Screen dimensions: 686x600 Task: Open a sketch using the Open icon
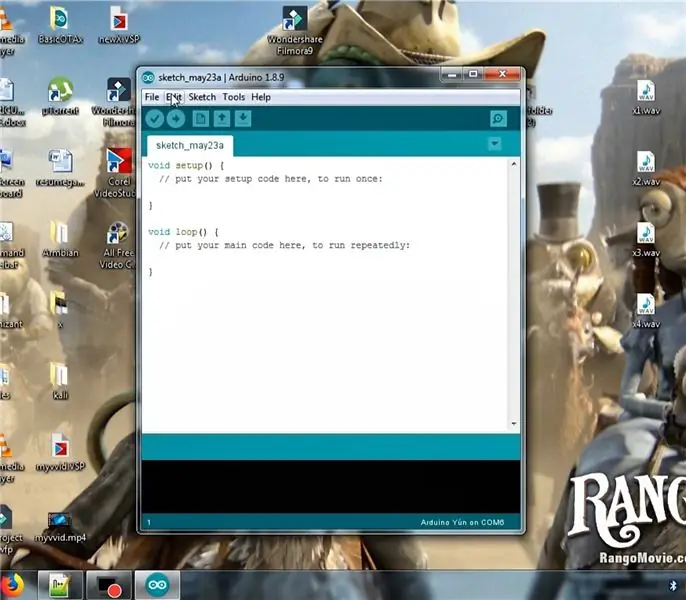click(x=222, y=119)
